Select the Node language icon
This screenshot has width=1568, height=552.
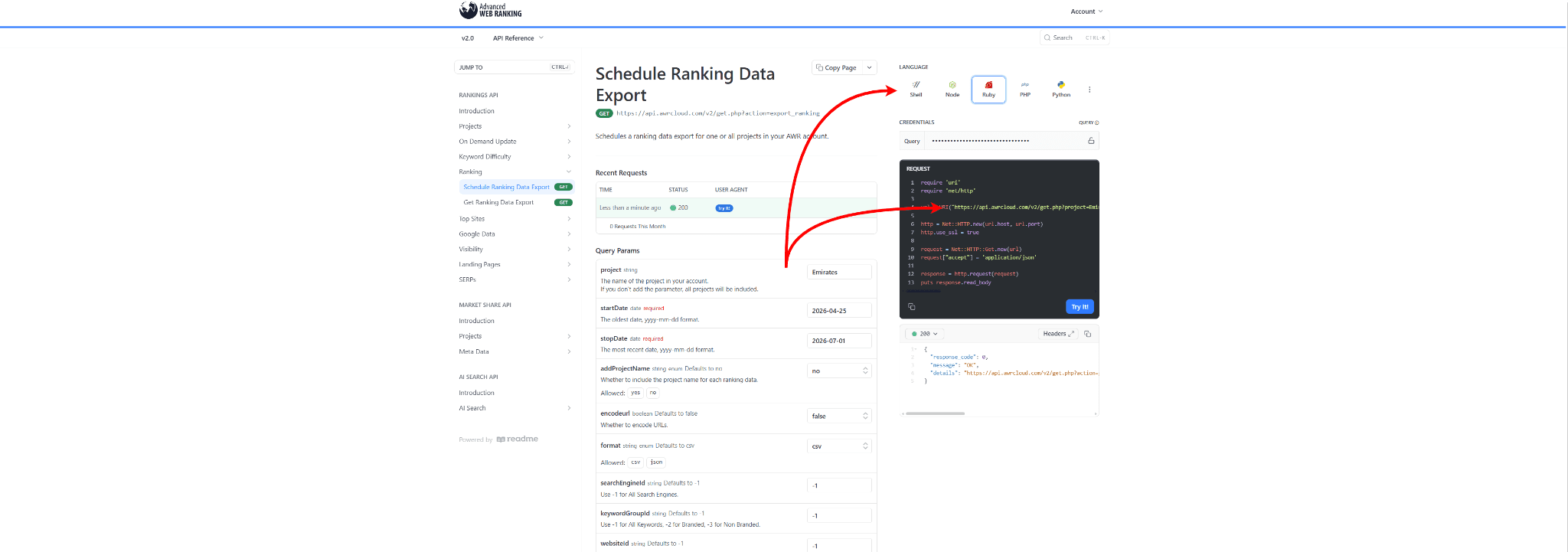click(x=952, y=89)
